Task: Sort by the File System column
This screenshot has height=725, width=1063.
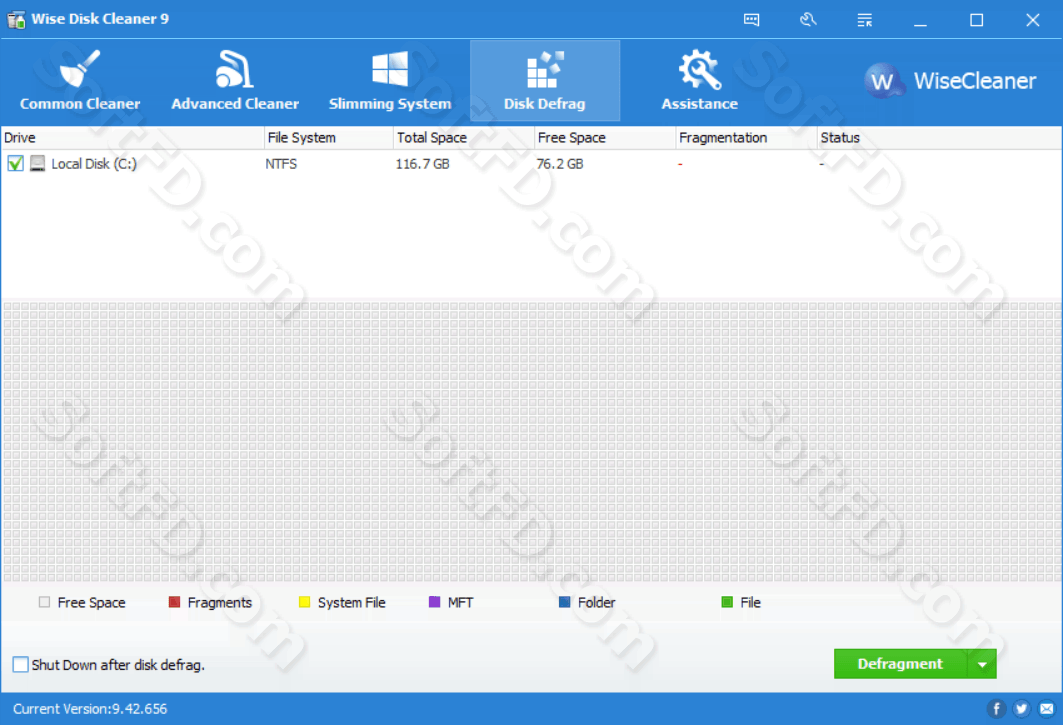Action: tap(329, 138)
